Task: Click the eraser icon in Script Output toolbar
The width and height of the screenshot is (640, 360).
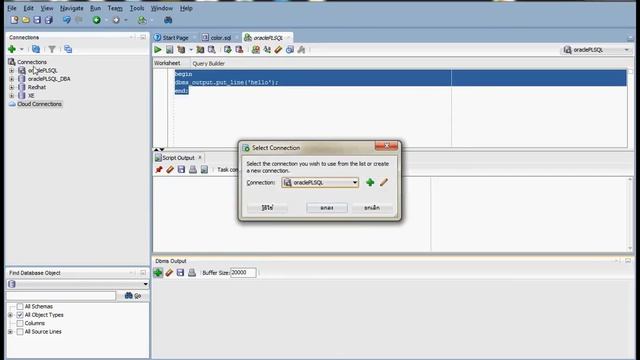Action: (170, 169)
